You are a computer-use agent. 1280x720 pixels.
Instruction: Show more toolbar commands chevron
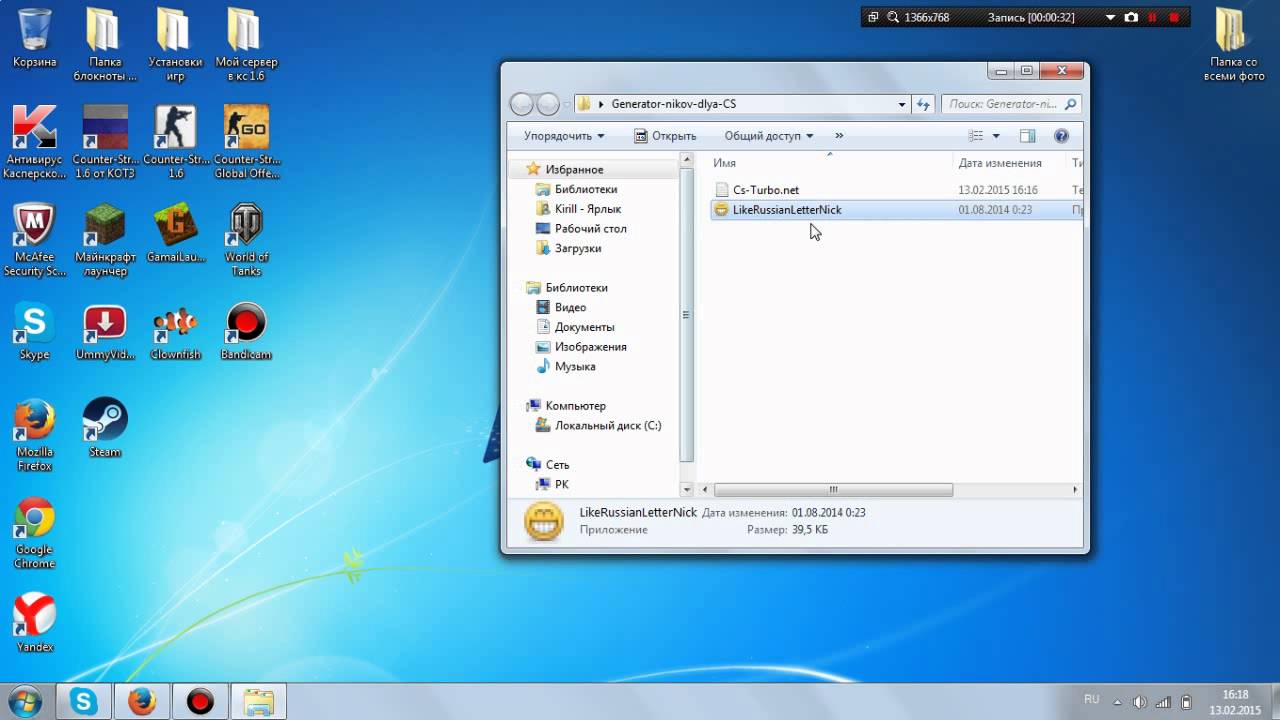coord(838,136)
